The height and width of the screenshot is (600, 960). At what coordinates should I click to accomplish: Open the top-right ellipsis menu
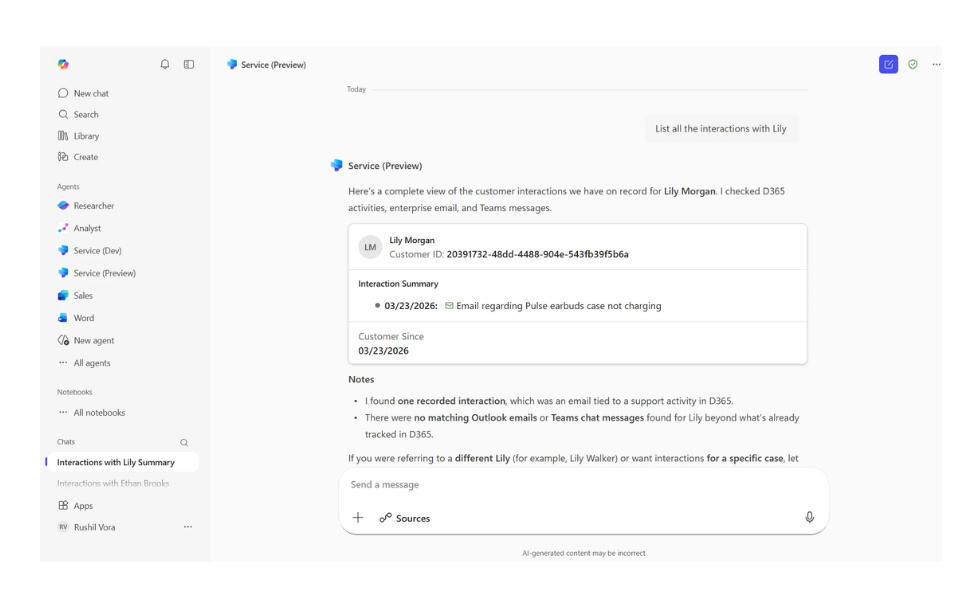pyautogui.click(x=937, y=64)
